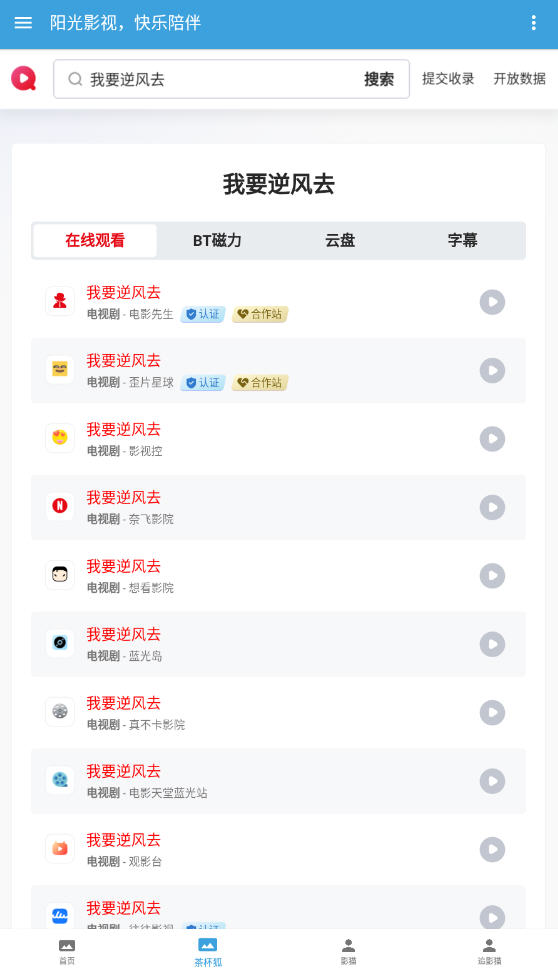Click the 想看影院 face icon
This screenshot has width=558, height=971.
pyautogui.click(x=60, y=575)
